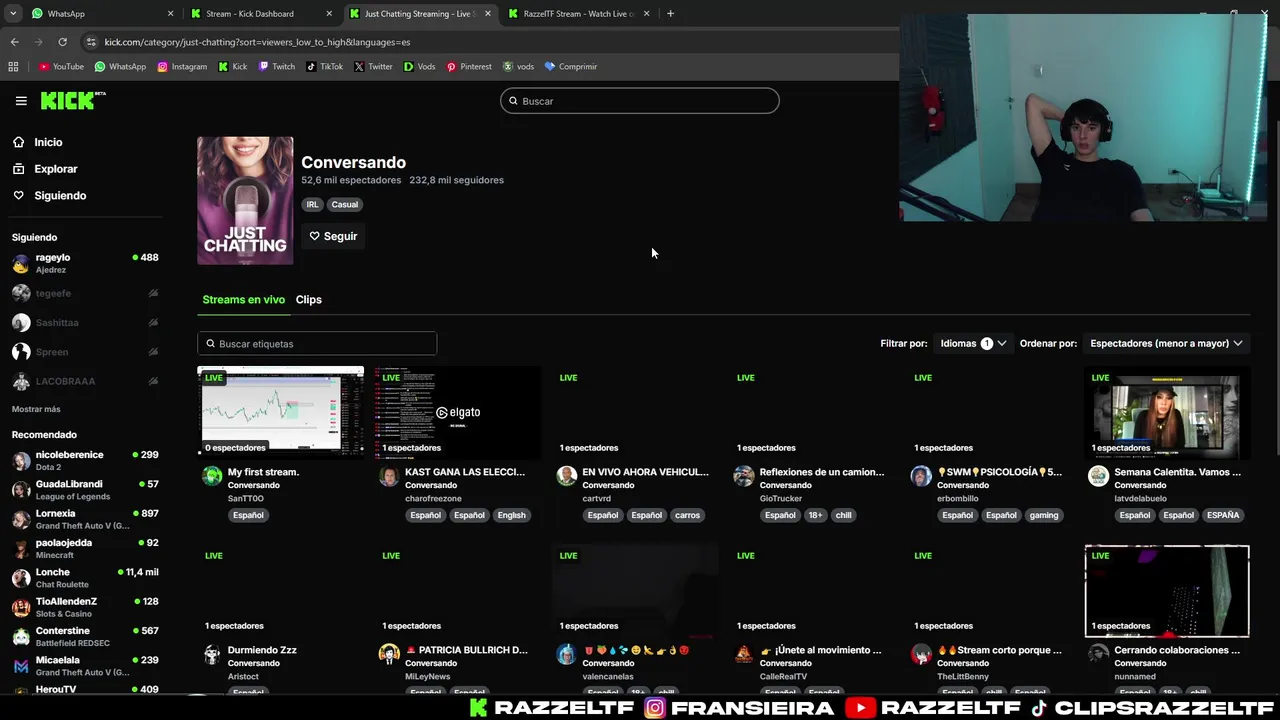Click carros tag under cartvrd stream
Screen dimensions: 1280x720
point(687,515)
